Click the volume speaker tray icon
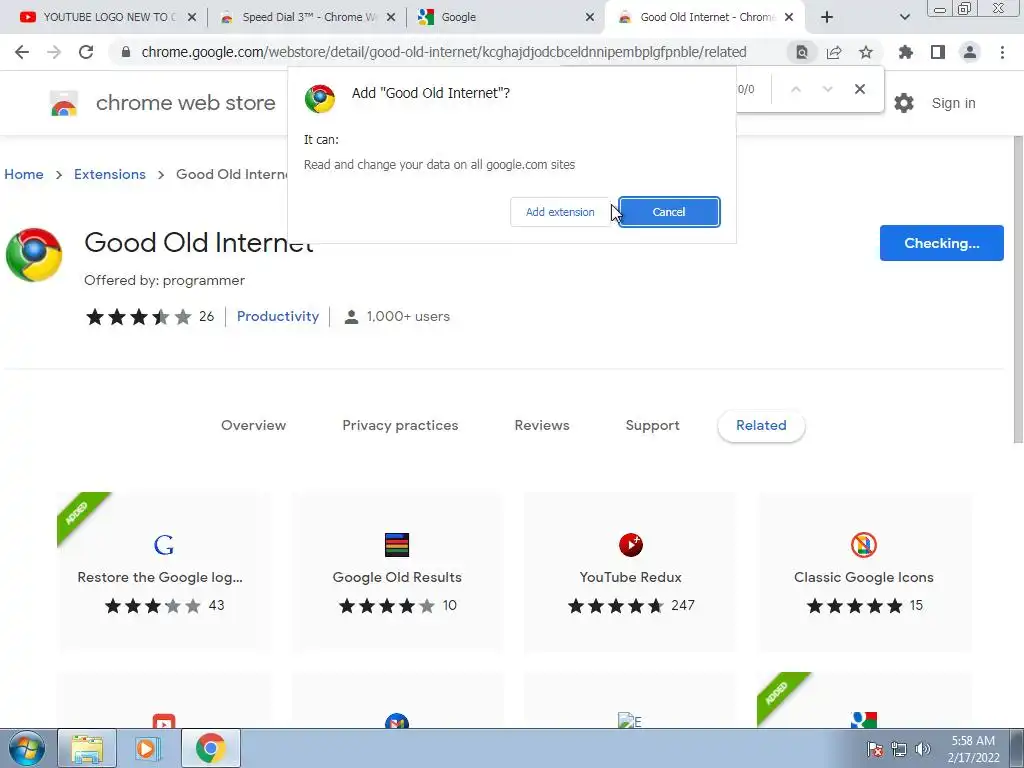The image size is (1024, 768). [922, 749]
